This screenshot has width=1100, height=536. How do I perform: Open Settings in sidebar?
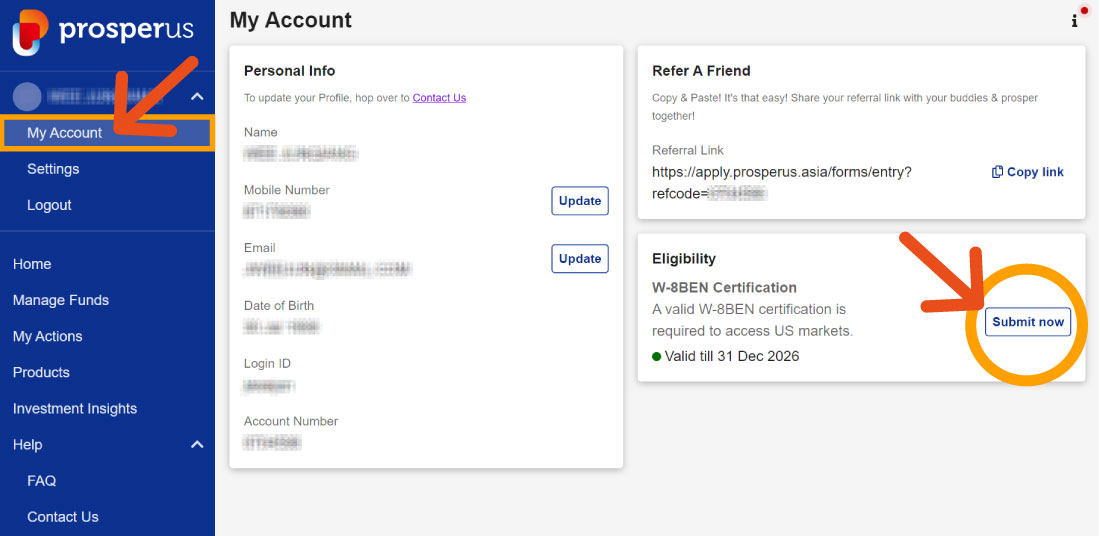click(53, 169)
